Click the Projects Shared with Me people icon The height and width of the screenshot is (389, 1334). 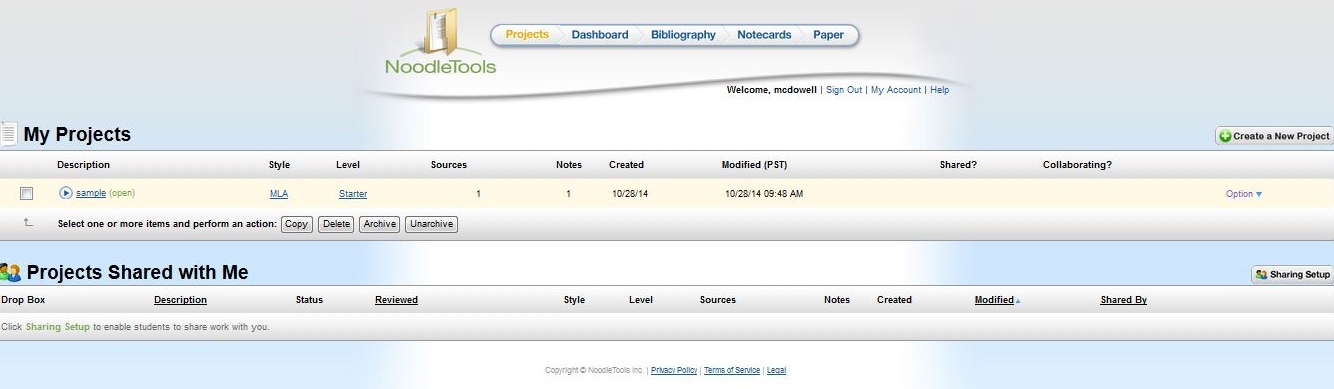point(11,272)
